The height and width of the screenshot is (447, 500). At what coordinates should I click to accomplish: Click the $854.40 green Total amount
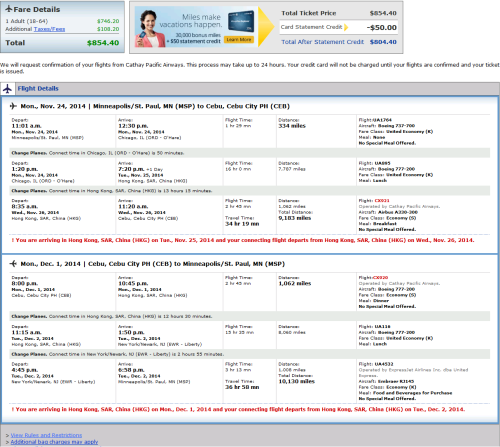click(103, 43)
